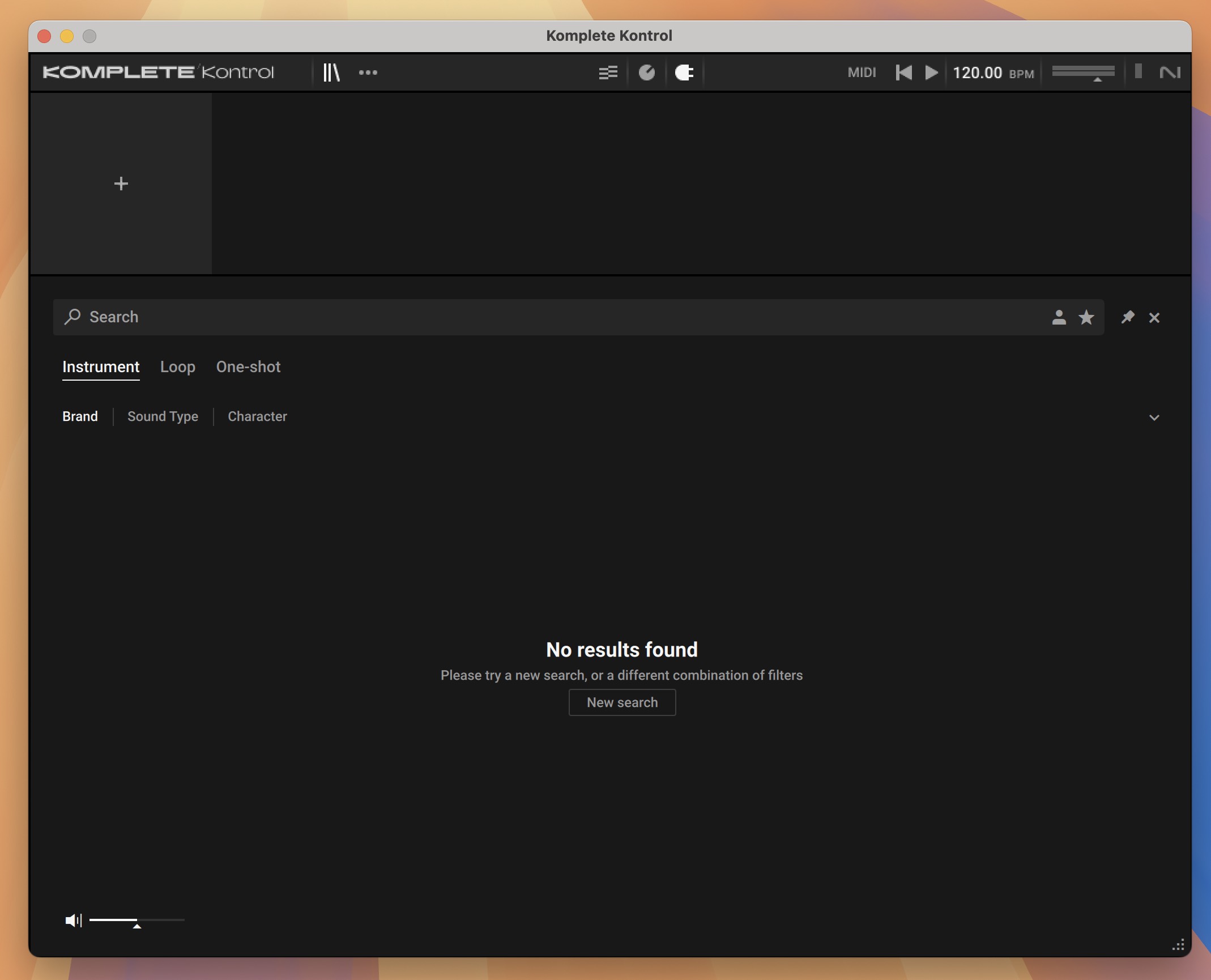Click the MIDI button to configure MIDI
The image size is (1211, 980).
click(x=861, y=72)
